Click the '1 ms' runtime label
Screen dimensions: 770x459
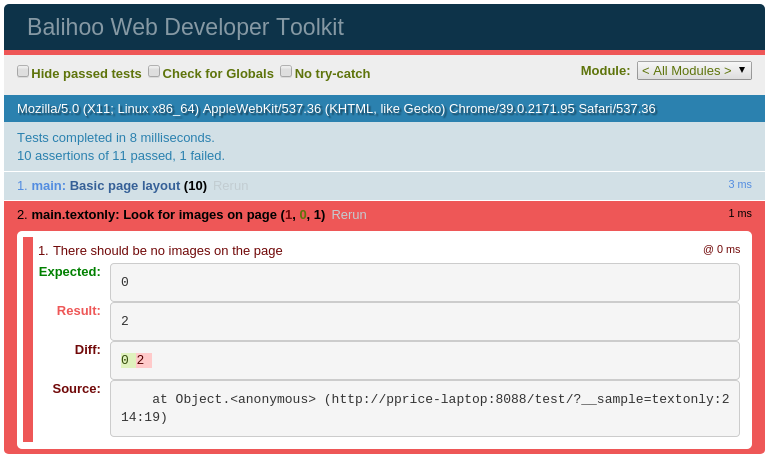pos(740,214)
